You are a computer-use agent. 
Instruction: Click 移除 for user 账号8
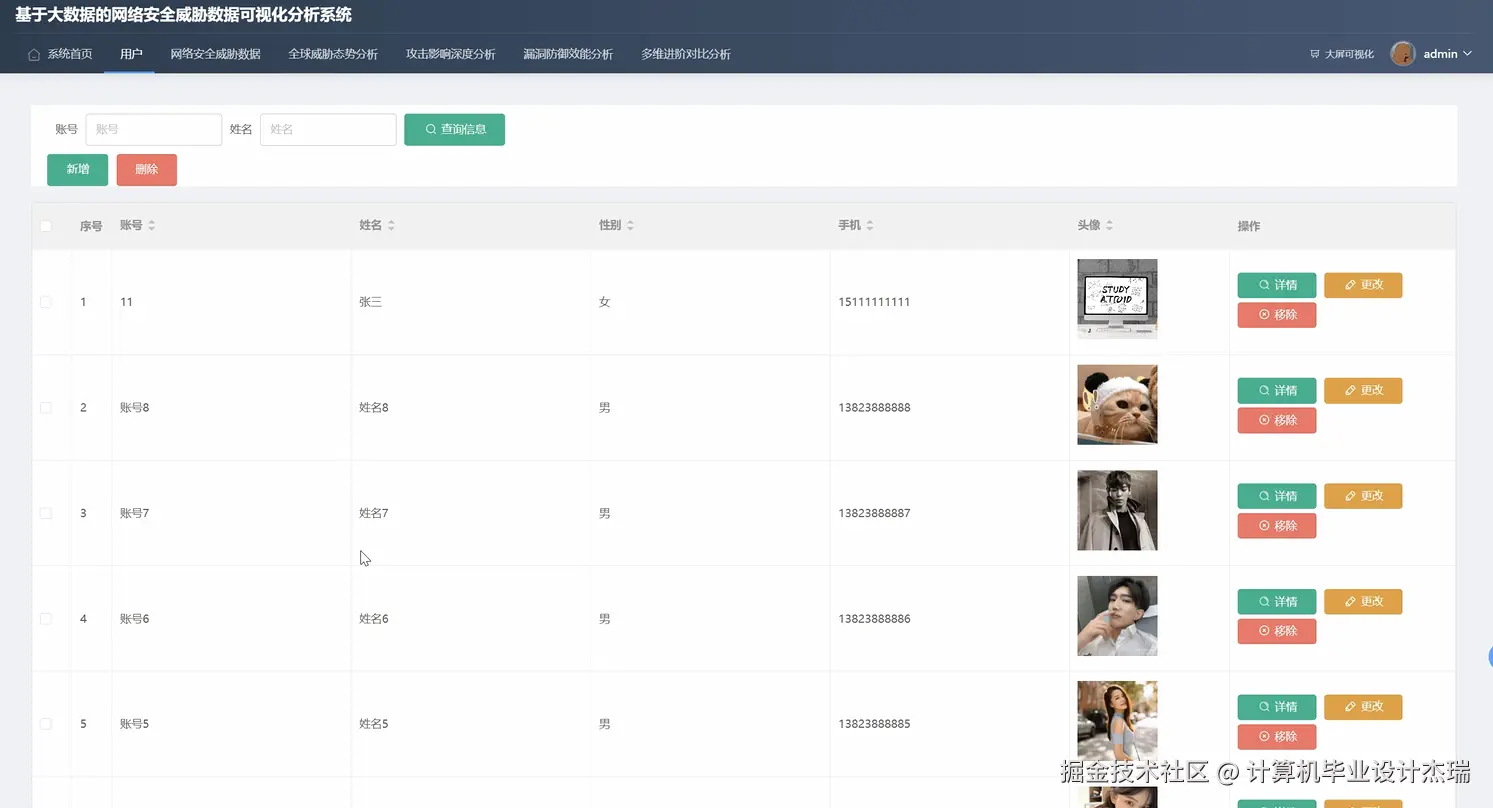1277,421
